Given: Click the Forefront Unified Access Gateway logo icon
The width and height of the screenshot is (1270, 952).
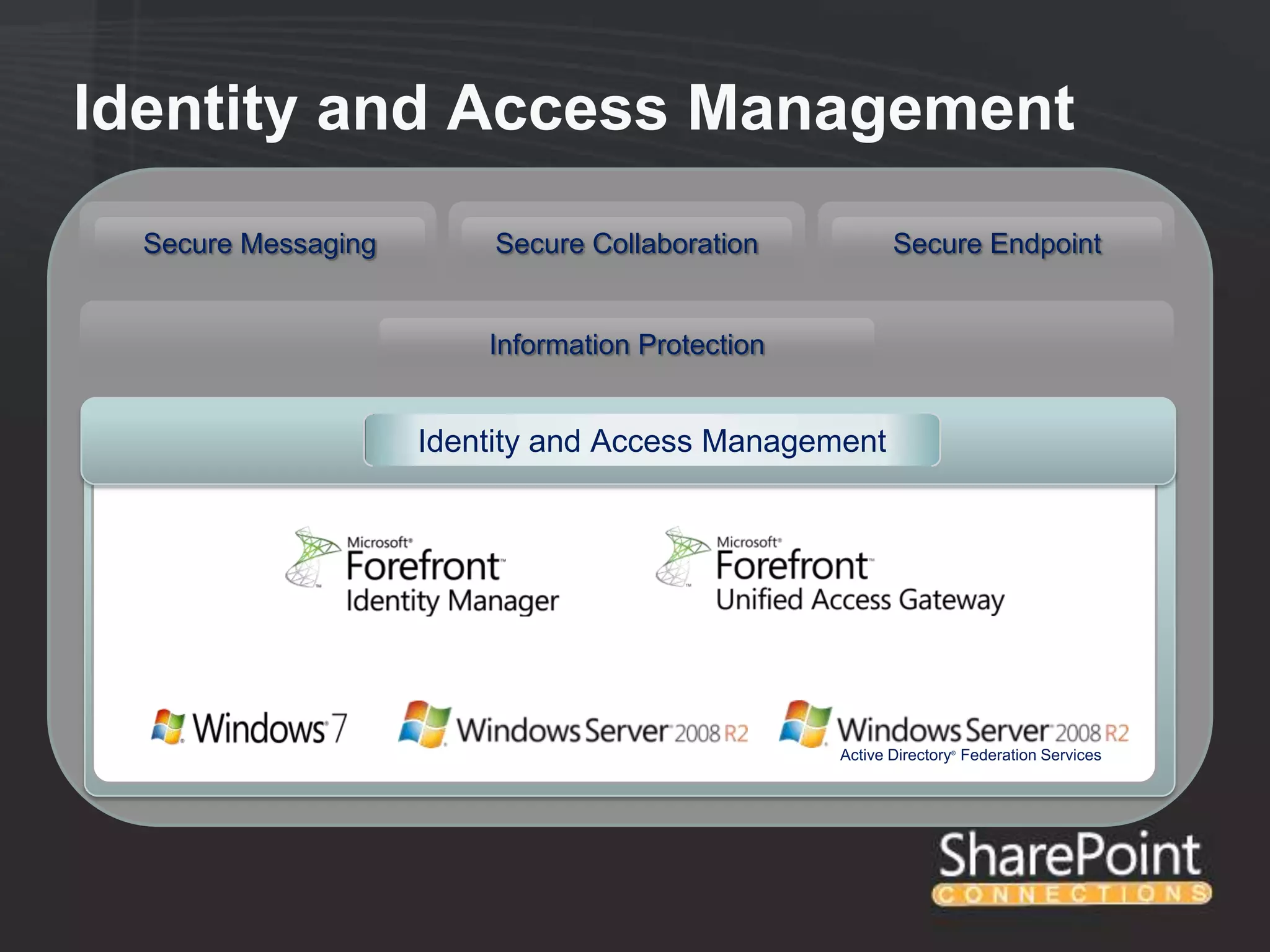Looking at the screenshot, I should pyautogui.click(x=683, y=557).
